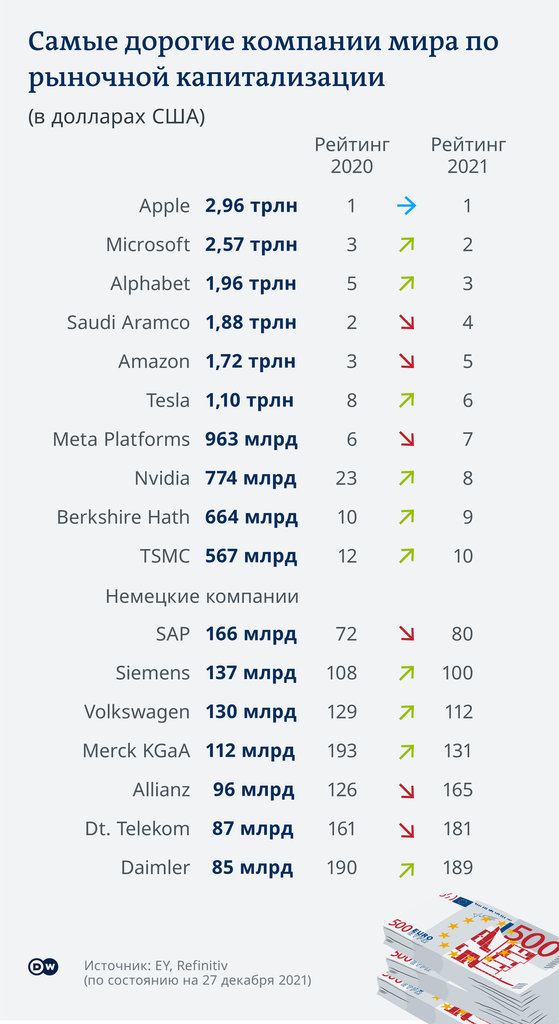Click the DW logo at bottom left
Viewport: 559px width, 1024px height.
tap(43, 967)
